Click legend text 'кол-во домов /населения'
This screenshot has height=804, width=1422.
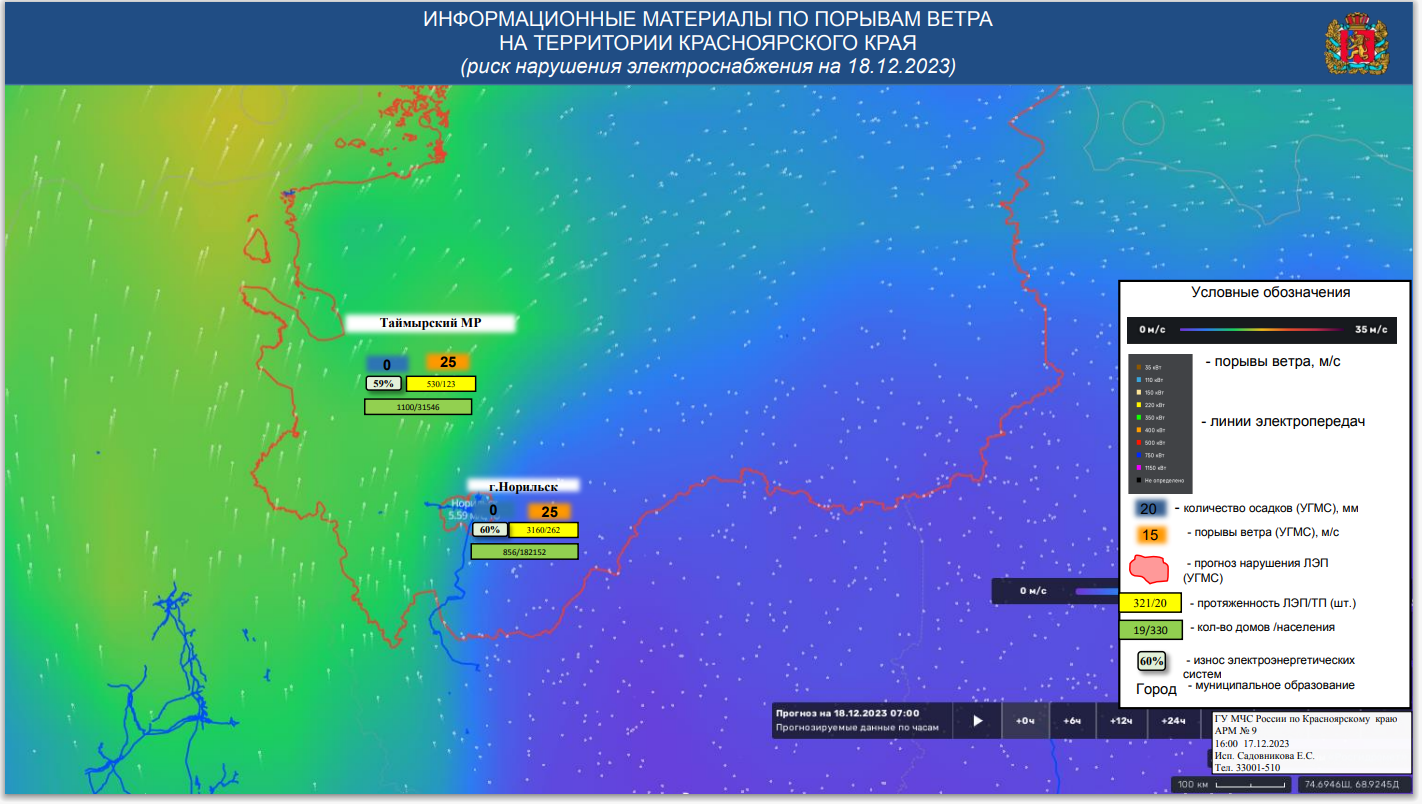[1262, 627]
